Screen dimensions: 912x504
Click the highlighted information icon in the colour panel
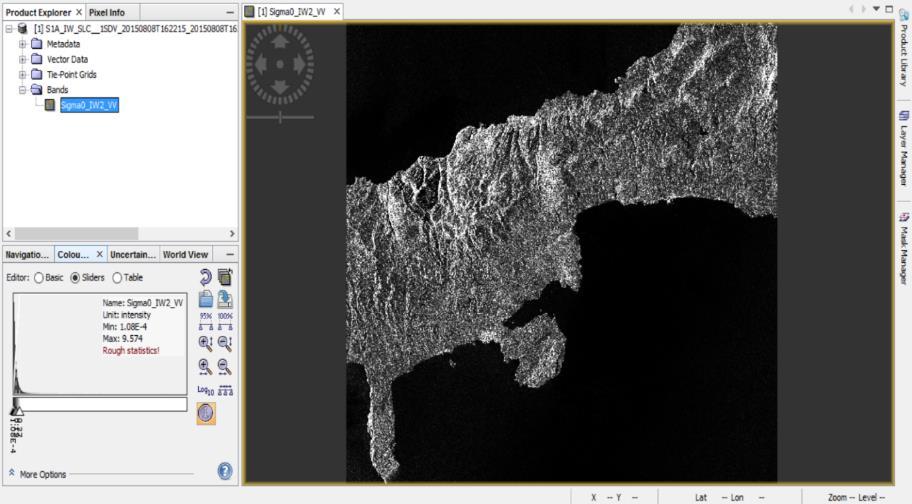206,413
